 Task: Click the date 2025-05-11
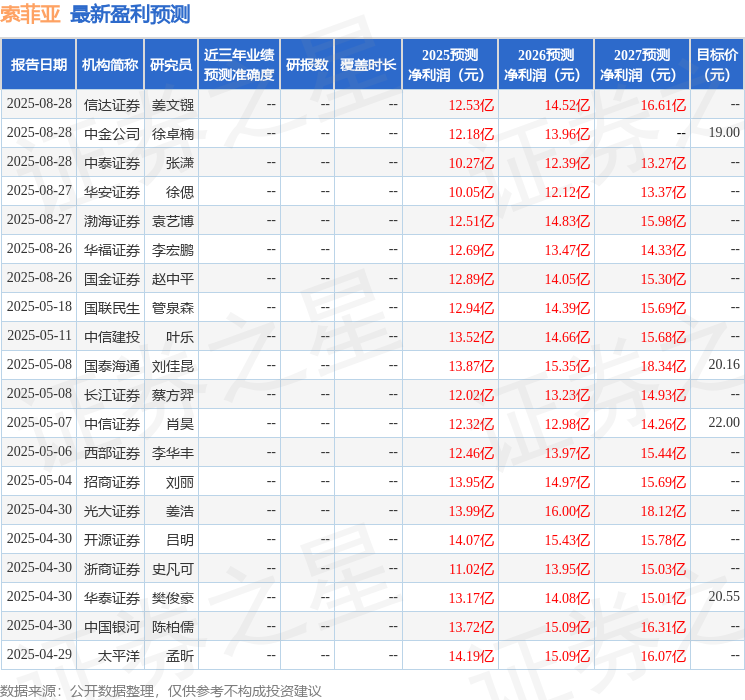39,335
